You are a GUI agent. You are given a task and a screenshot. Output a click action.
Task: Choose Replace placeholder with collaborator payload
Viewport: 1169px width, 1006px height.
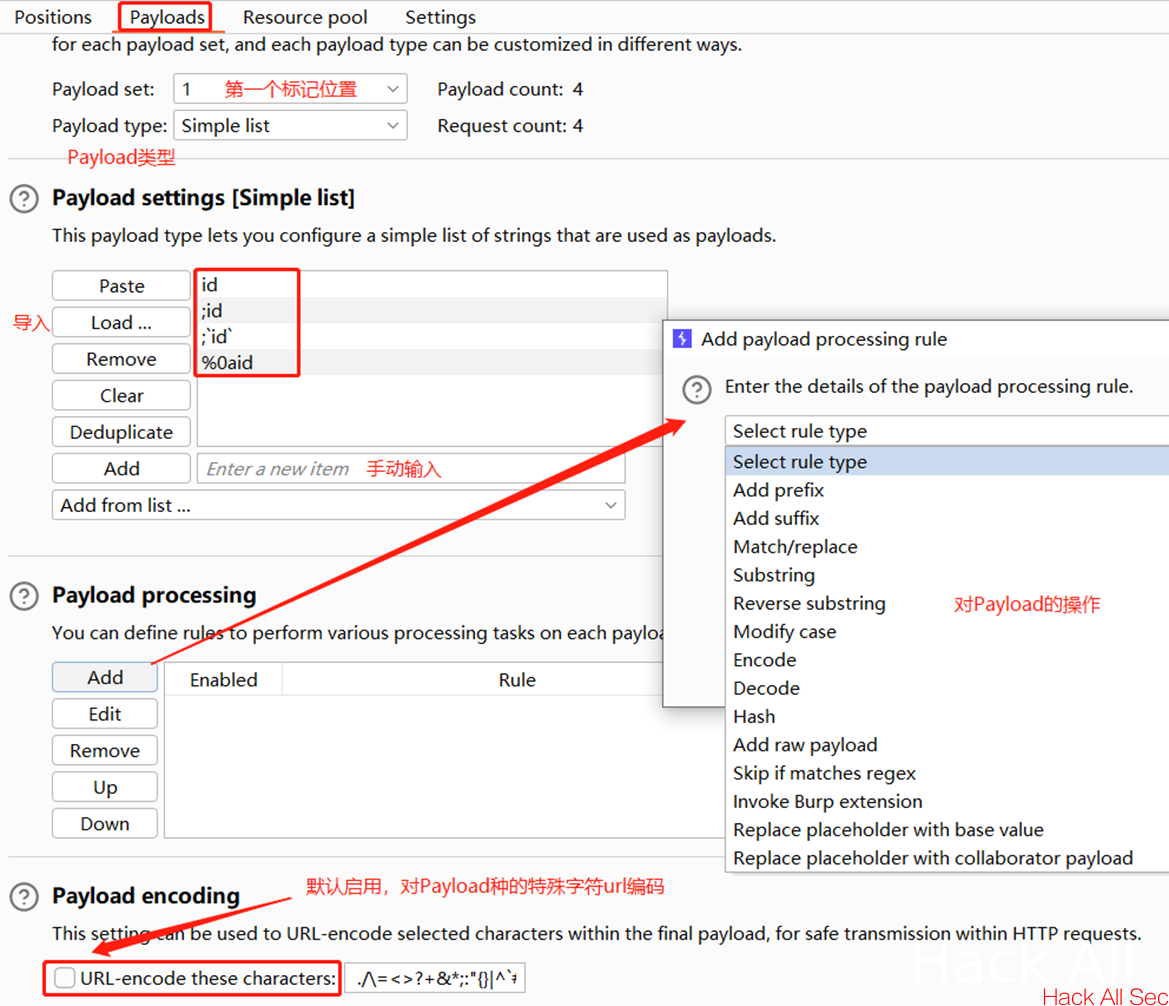947,858
